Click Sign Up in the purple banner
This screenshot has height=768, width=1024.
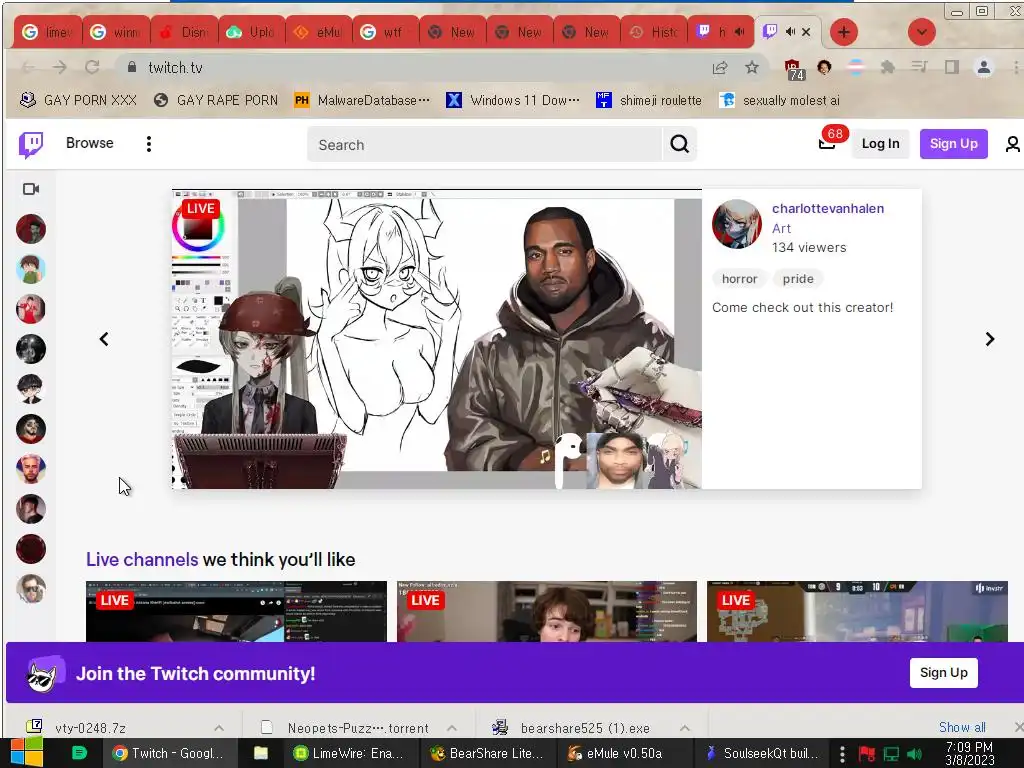click(x=944, y=673)
